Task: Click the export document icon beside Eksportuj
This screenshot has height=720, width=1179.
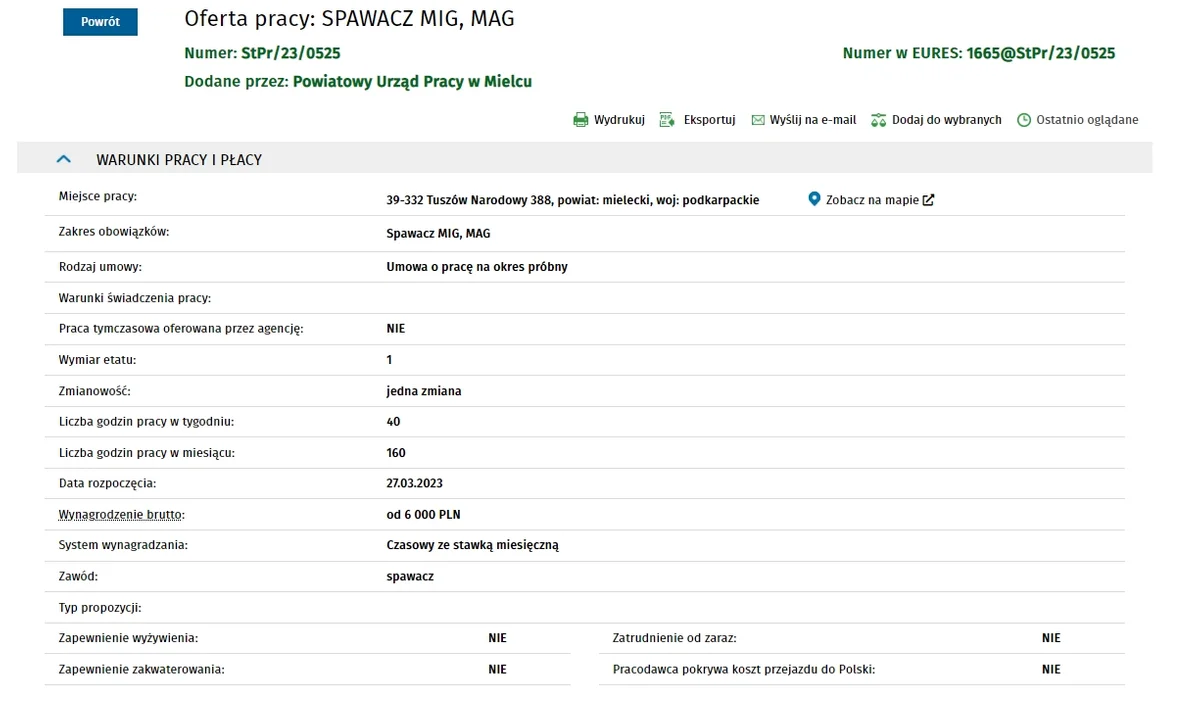Action: 666,120
